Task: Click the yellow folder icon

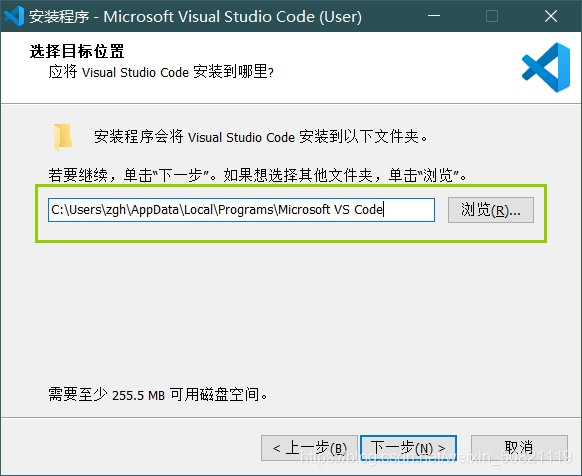Action: 63,137
